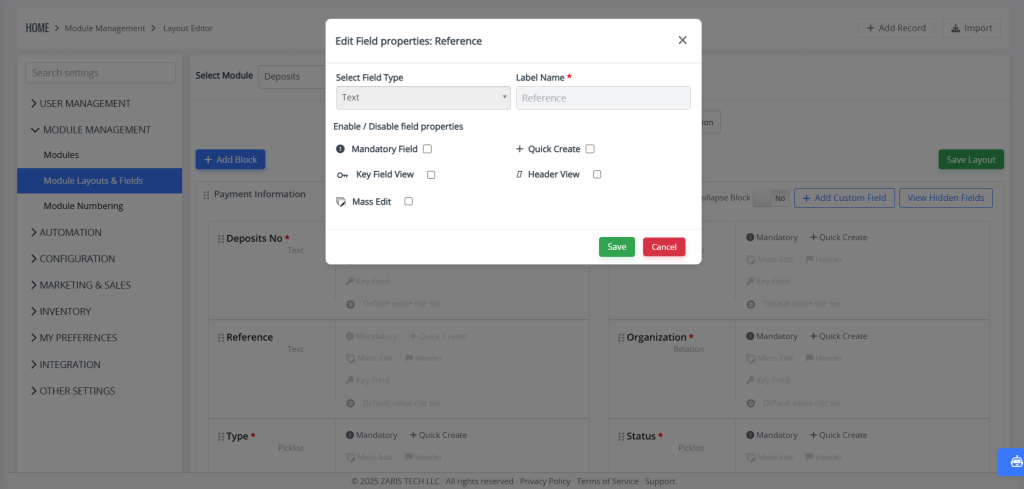Open the Select Field Type dropdown
1024x489 pixels.
[423, 98]
